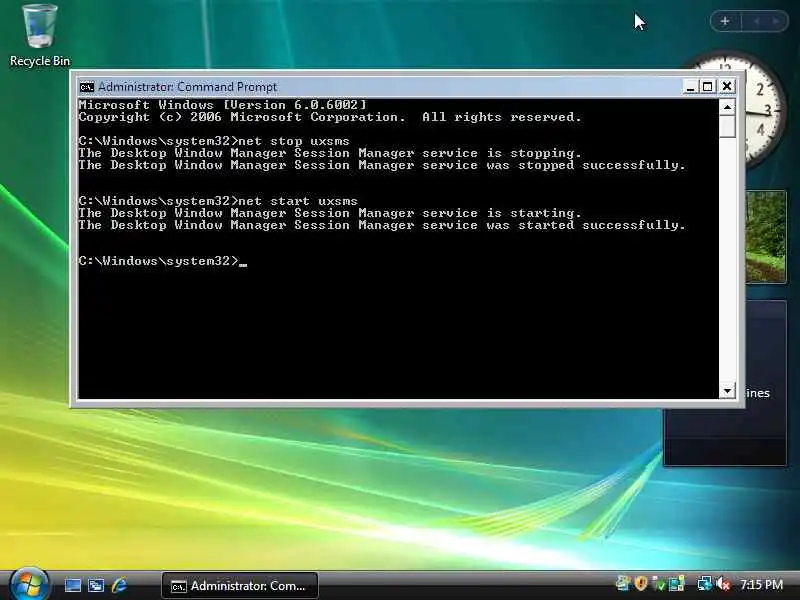Click Command Prompt scrollbar down arrow
This screenshot has width=800, height=600.
point(727,391)
